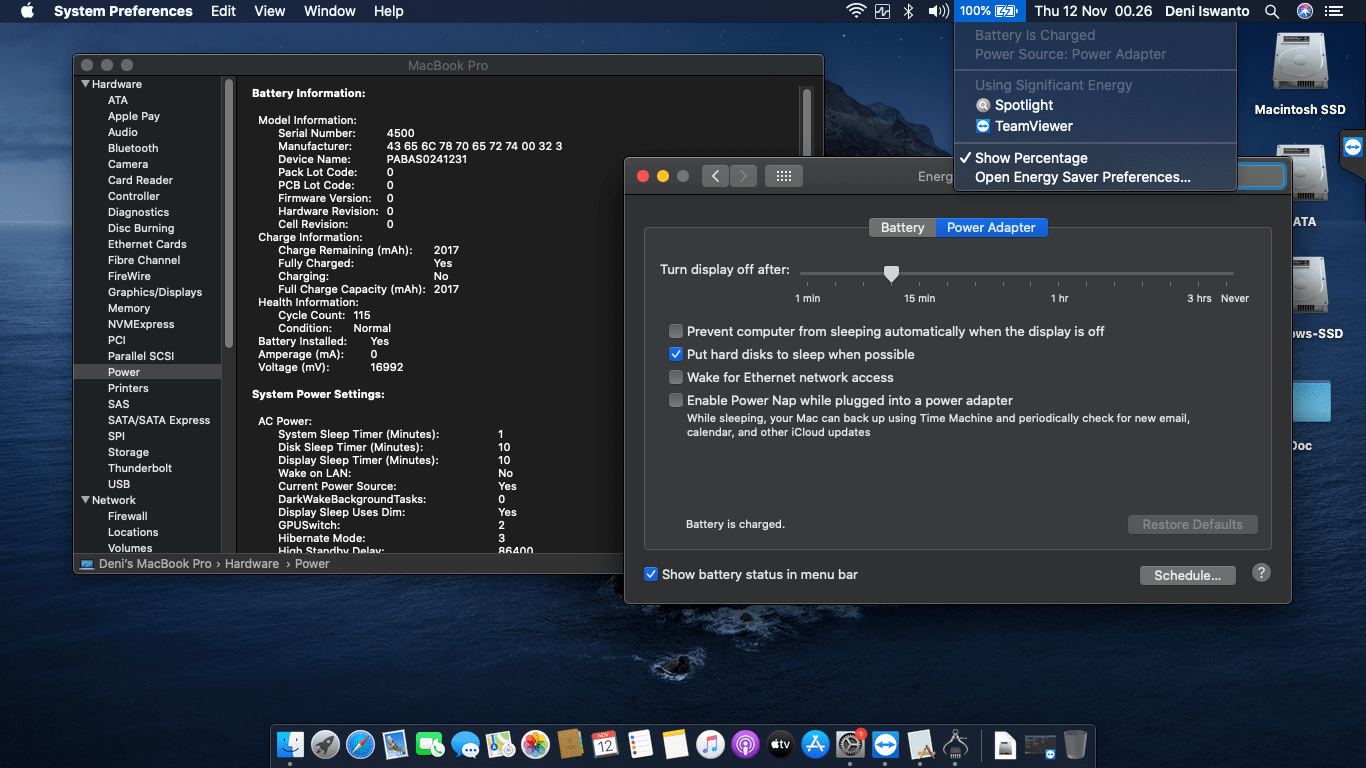The width and height of the screenshot is (1366, 768).
Task: Click the Schedule... button
Action: [x=1187, y=575]
